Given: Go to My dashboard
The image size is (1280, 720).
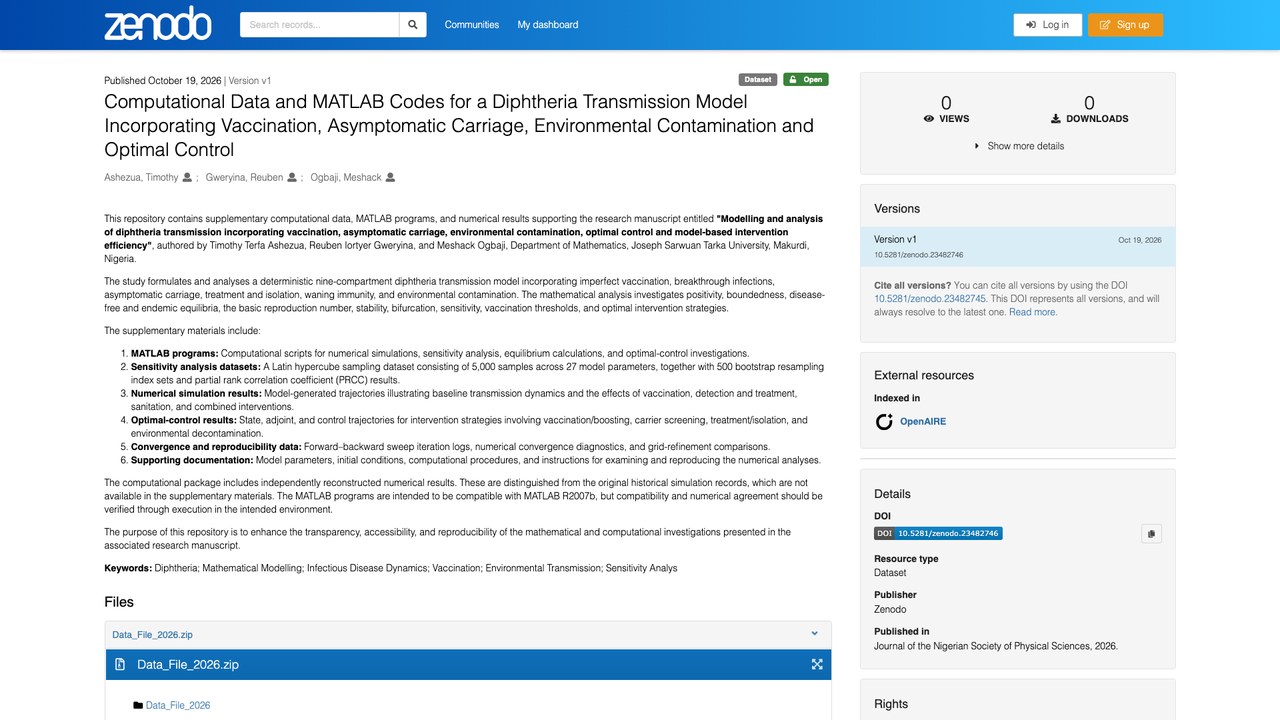Looking at the screenshot, I should tap(547, 25).
